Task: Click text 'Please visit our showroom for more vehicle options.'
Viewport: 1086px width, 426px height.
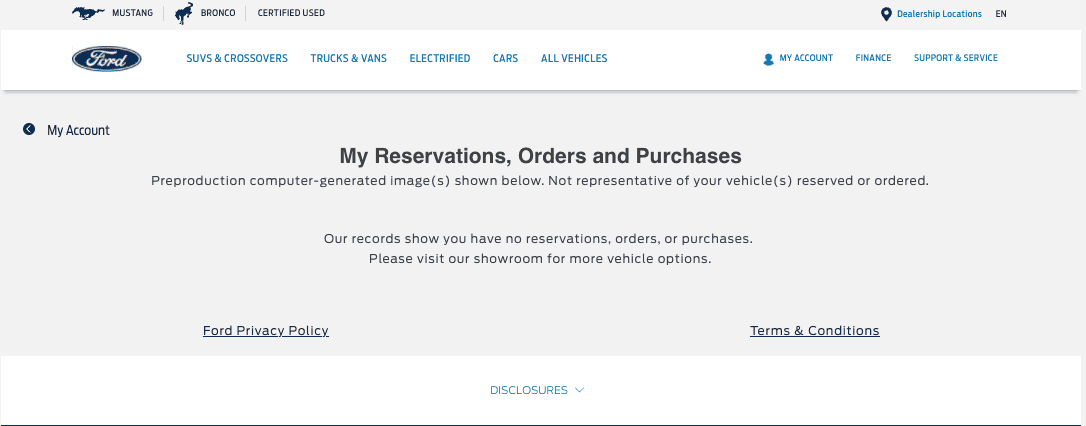Action: click(x=540, y=259)
